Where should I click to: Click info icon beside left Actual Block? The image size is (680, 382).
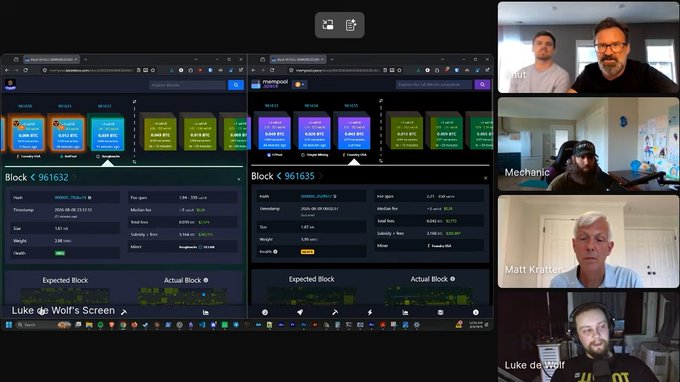[206, 280]
